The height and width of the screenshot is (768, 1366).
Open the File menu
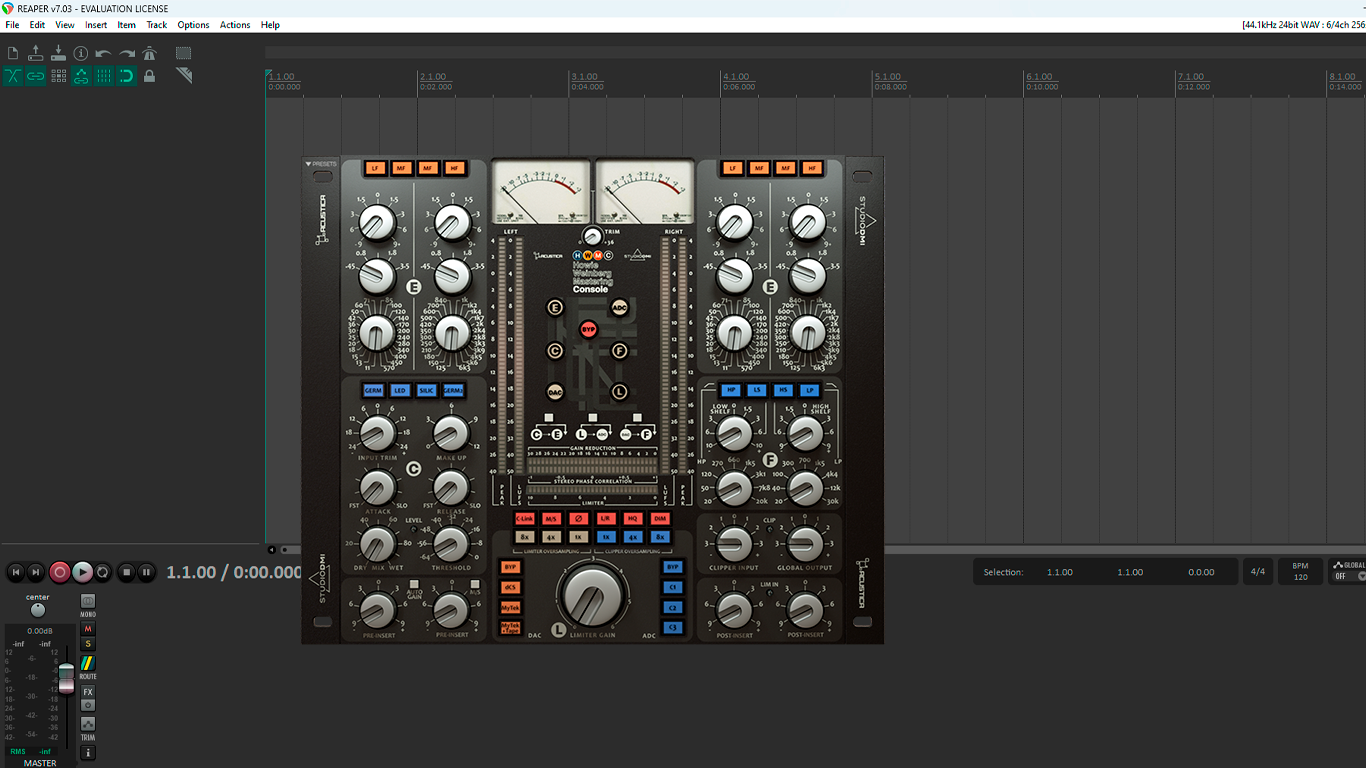(12, 25)
